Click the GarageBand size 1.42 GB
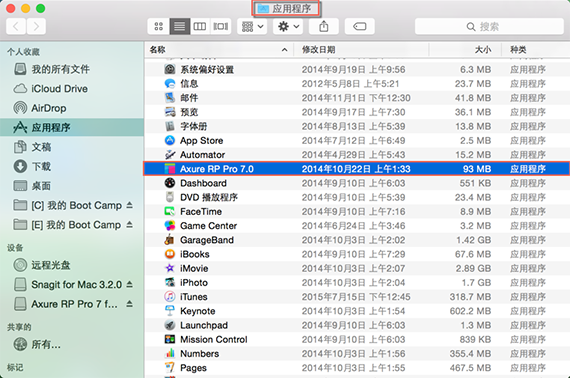The height and width of the screenshot is (378, 570). click(474, 240)
